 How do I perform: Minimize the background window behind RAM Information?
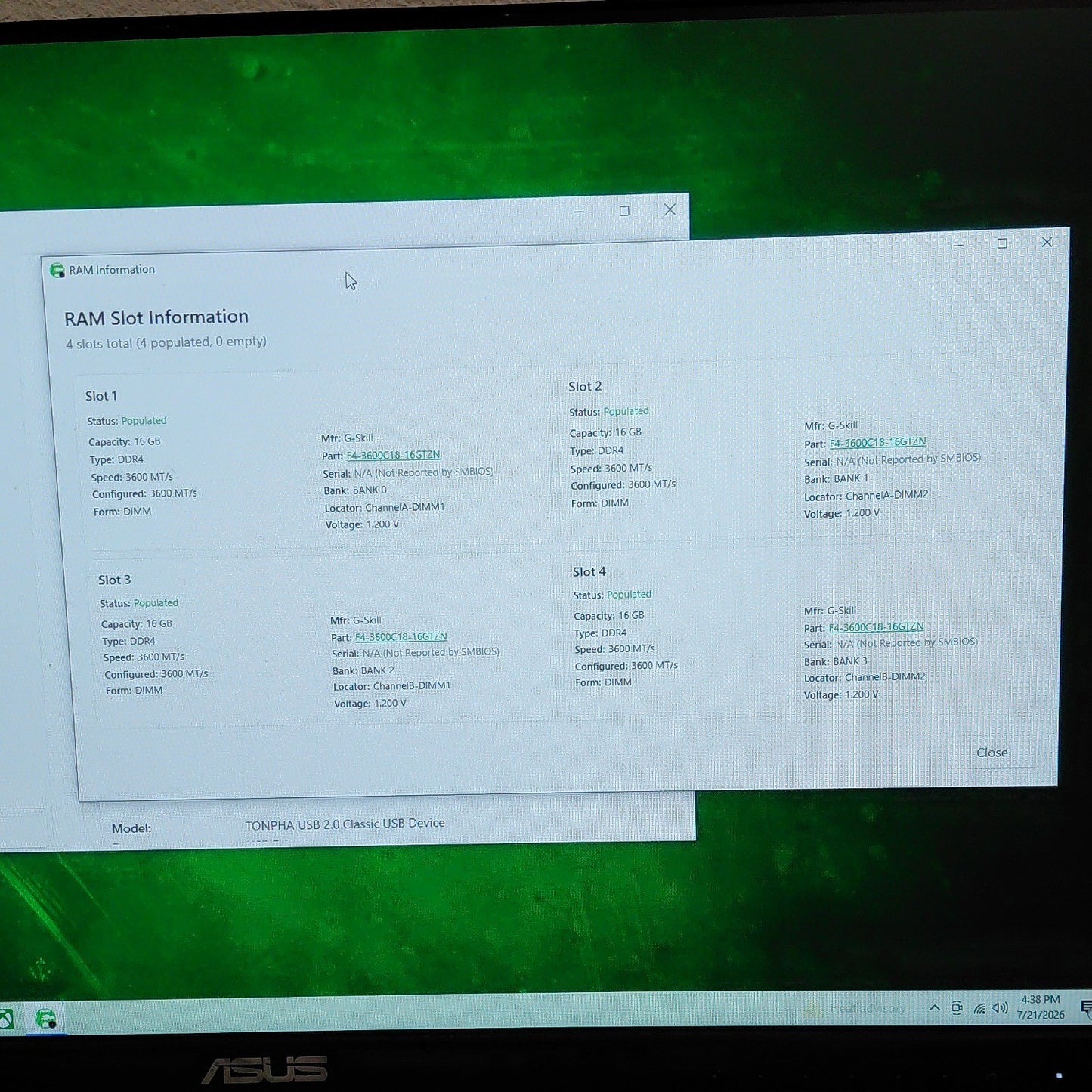point(579,212)
